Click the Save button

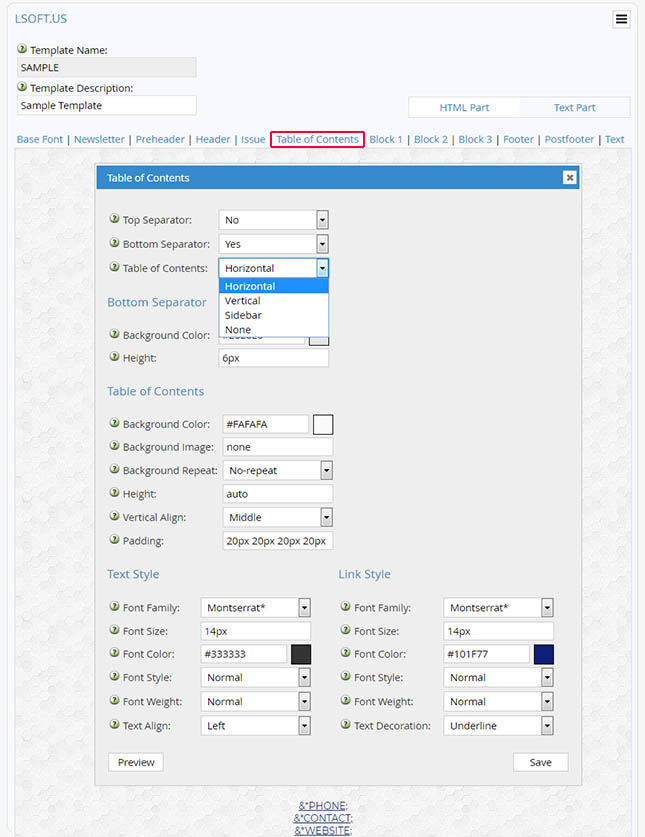click(540, 762)
